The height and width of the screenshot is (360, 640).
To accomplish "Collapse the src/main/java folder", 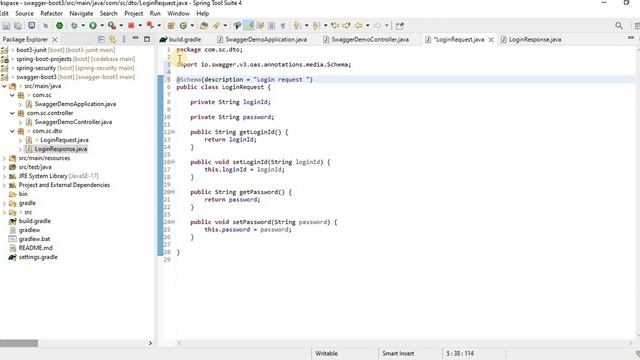I will tap(4, 86).
